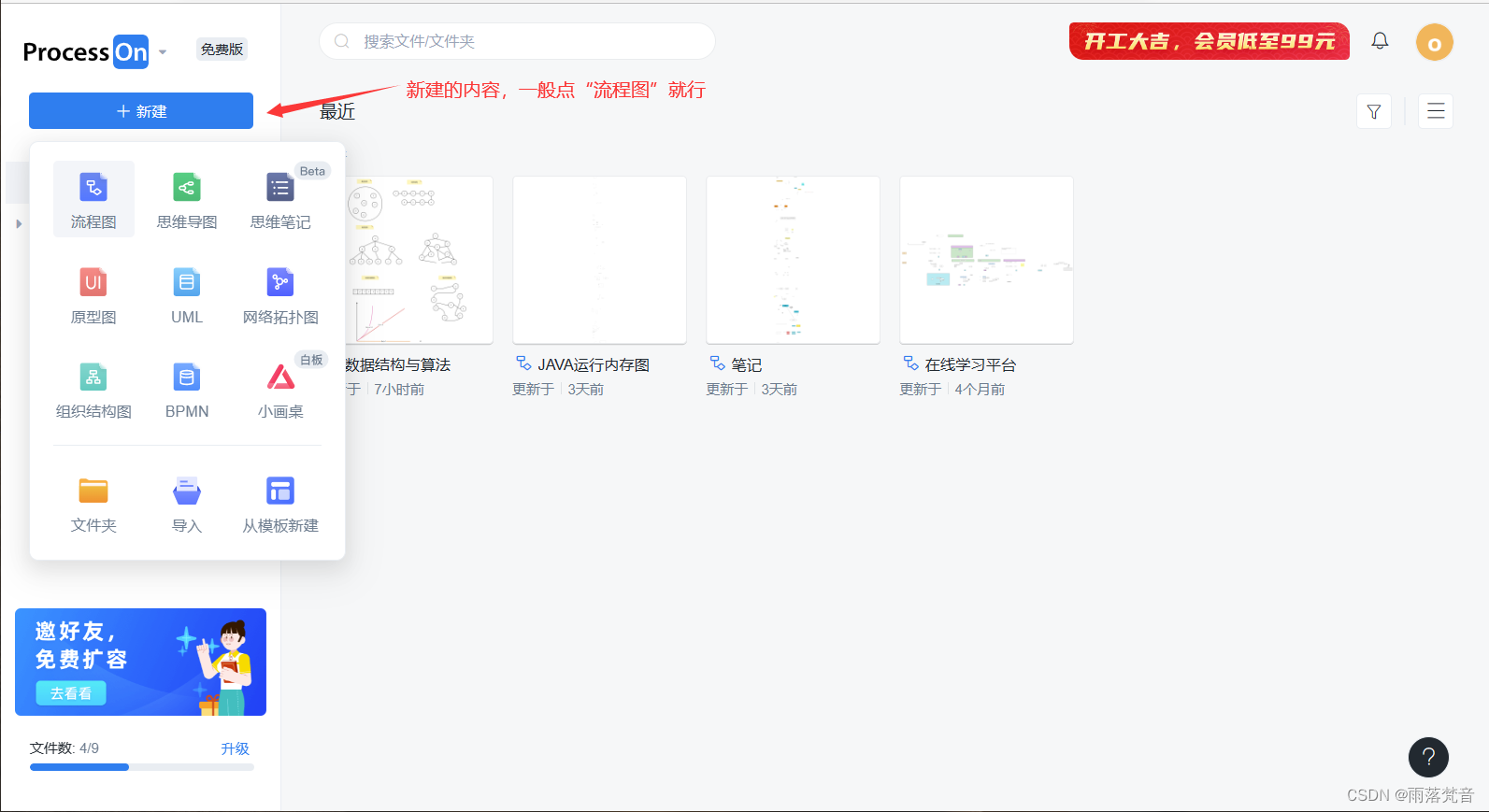
Task: Expand dropdown arrow next to ProcessOn logo
Action: 163,52
